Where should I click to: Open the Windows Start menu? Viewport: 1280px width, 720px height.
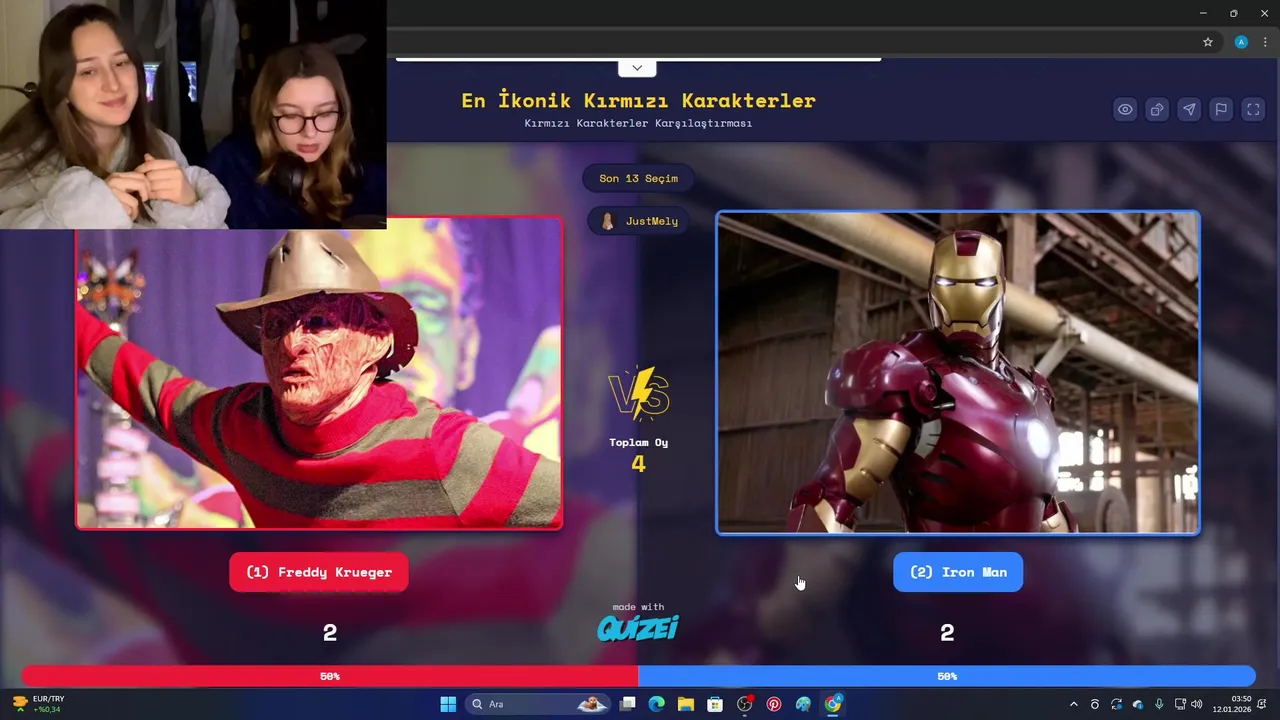[448, 704]
